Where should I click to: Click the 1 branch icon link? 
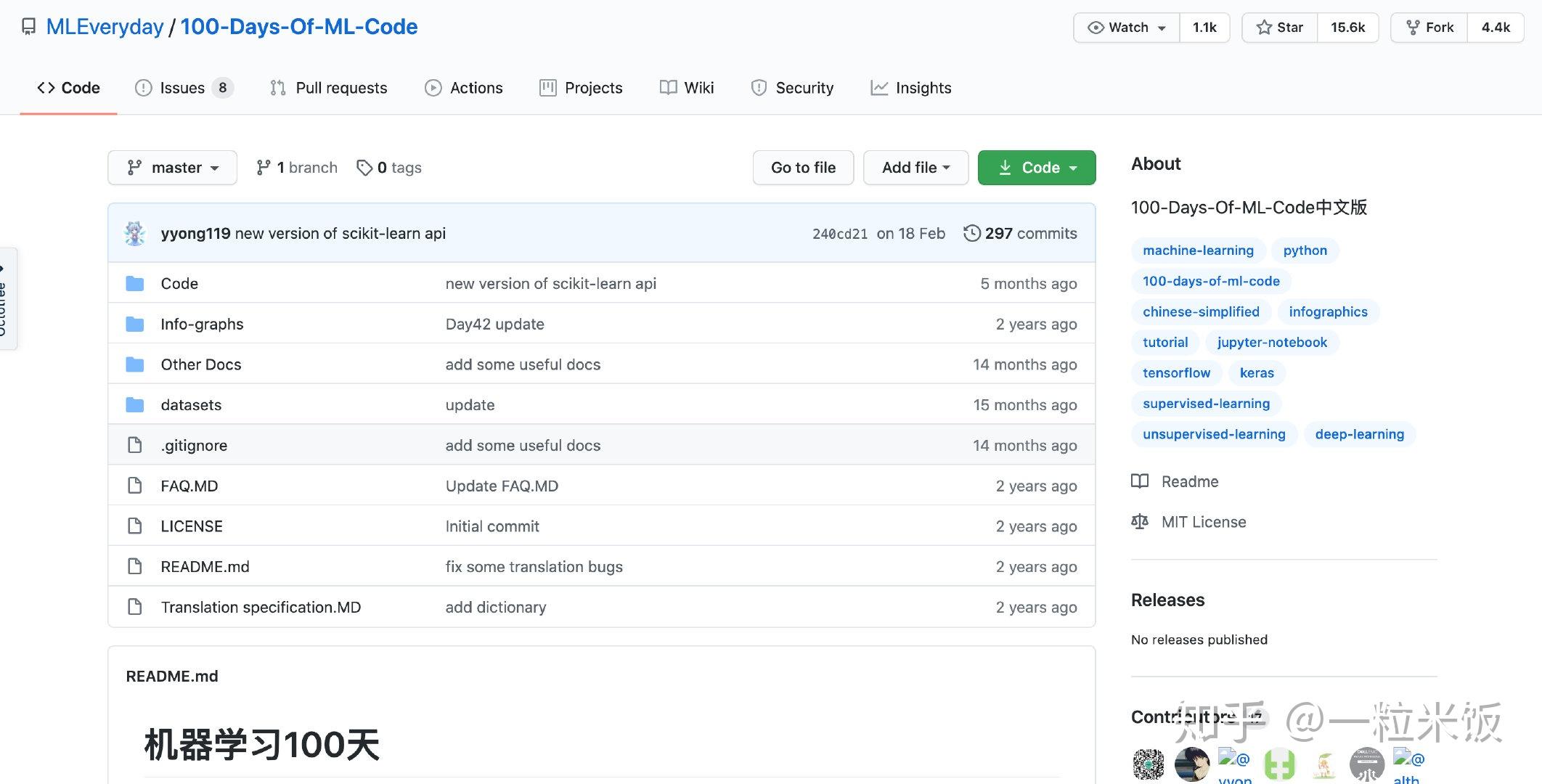(x=264, y=168)
